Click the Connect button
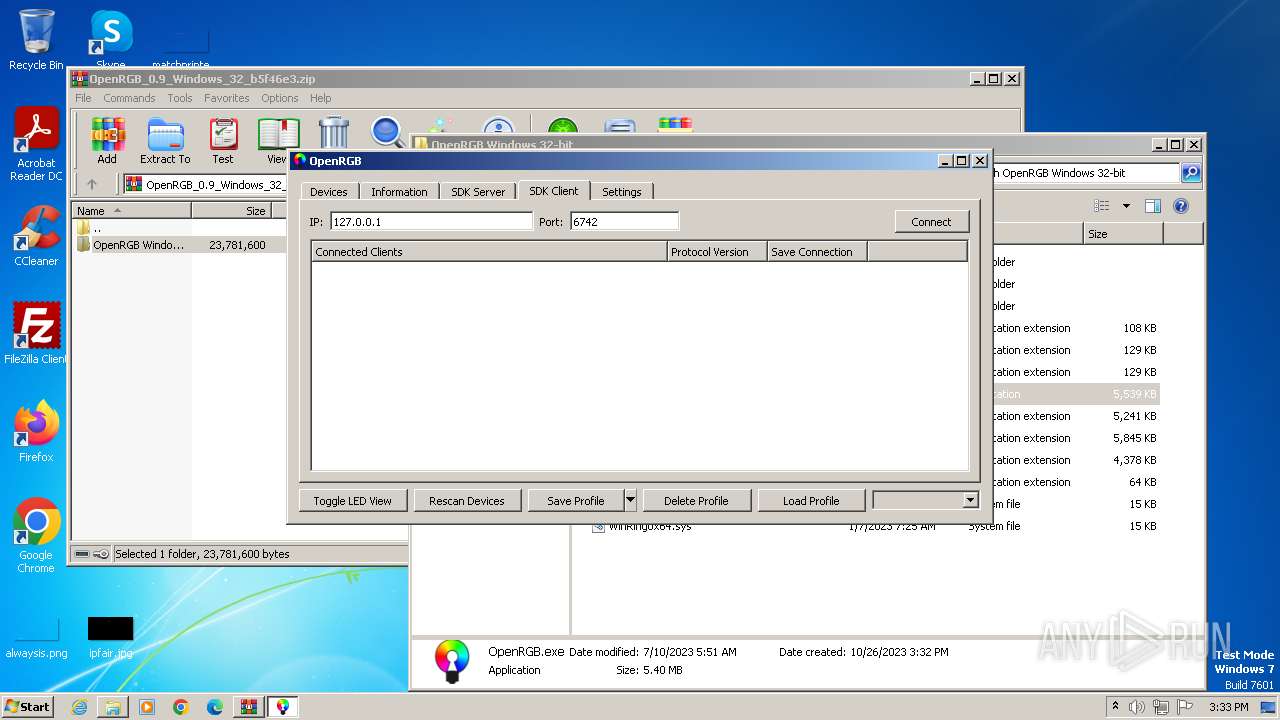This screenshot has height=720, width=1280. click(x=931, y=222)
